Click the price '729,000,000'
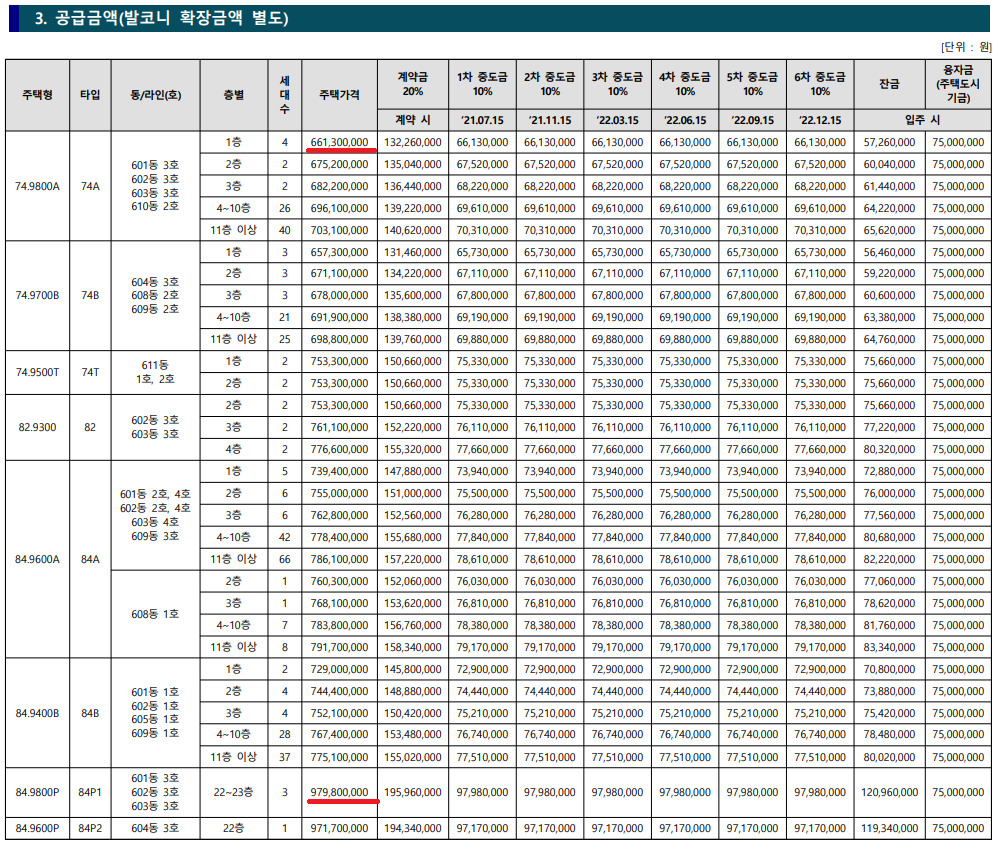The height and width of the screenshot is (852, 998). click(339, 669)
